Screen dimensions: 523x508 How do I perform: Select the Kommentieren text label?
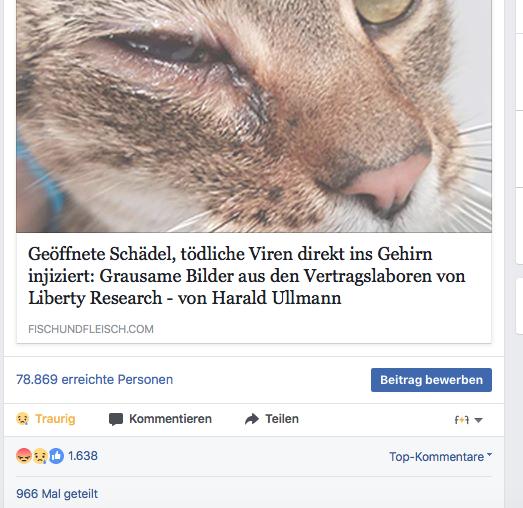[x=170, y=419]
